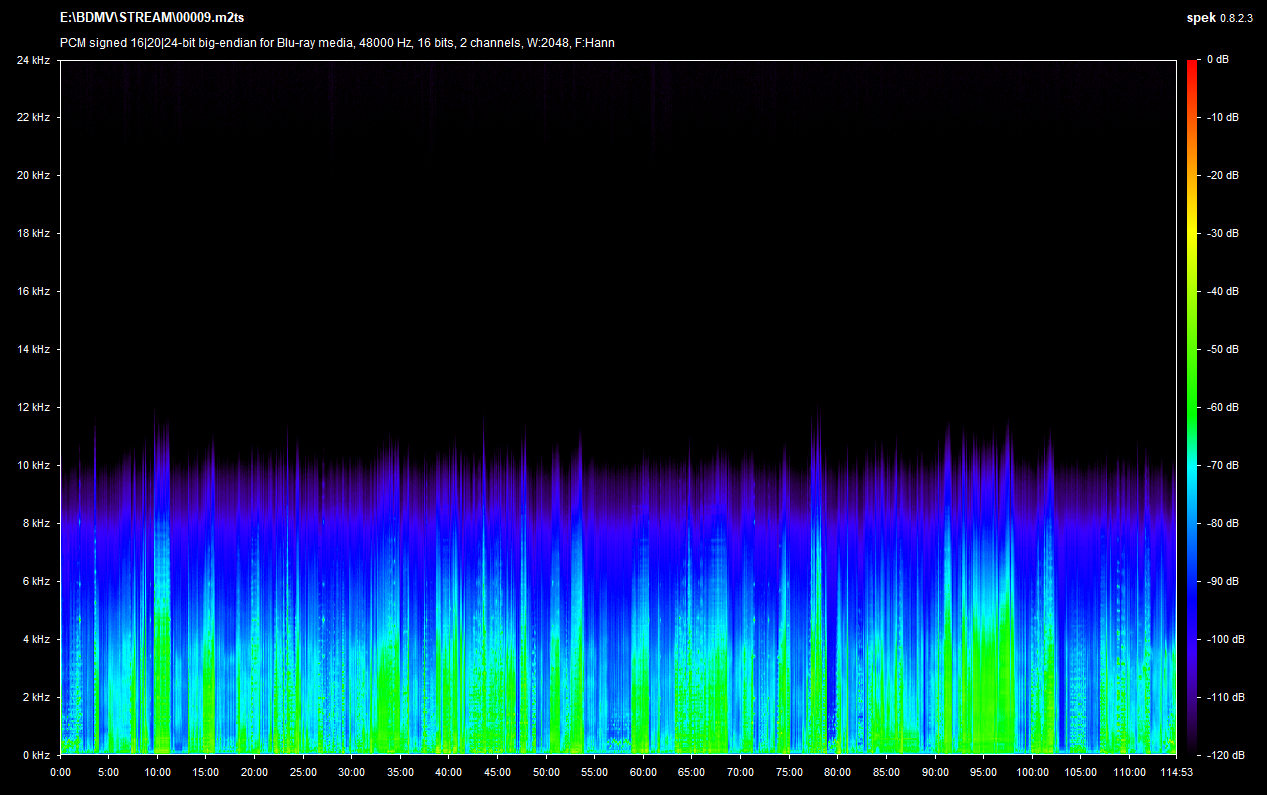Select the 0:00 time axis marker
Screen dimensions: 1267x795
pyautogui.click(x=60, y=772)
